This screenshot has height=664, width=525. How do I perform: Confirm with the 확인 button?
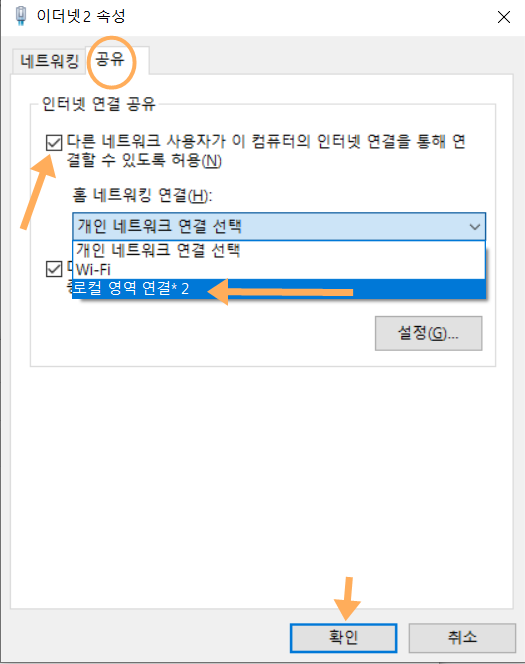343,638
